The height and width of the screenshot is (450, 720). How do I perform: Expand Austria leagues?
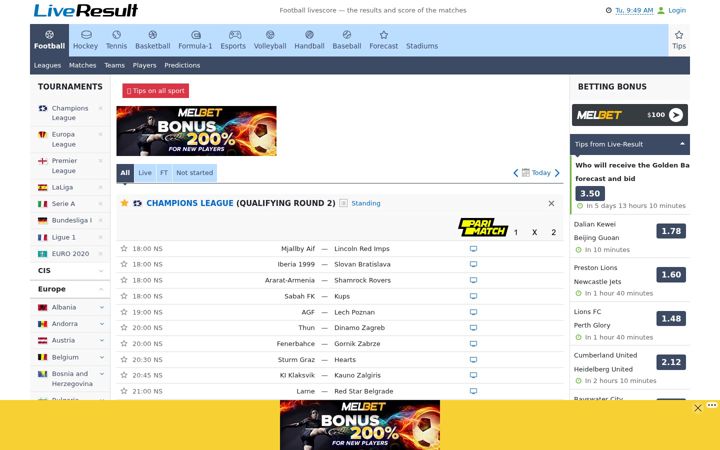(102, 340)
